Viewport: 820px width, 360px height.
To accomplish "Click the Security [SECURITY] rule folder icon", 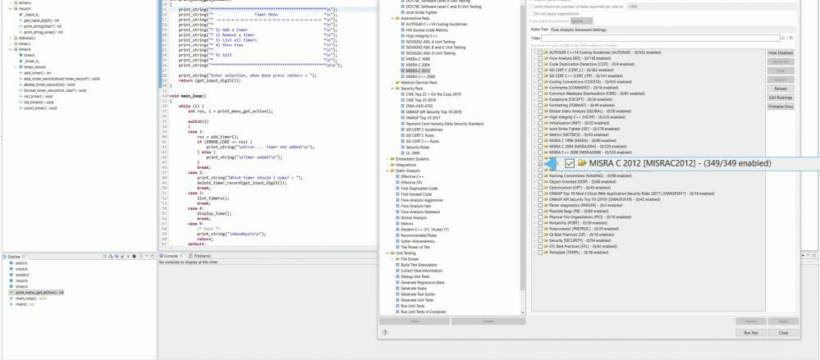I will [546, 241].
